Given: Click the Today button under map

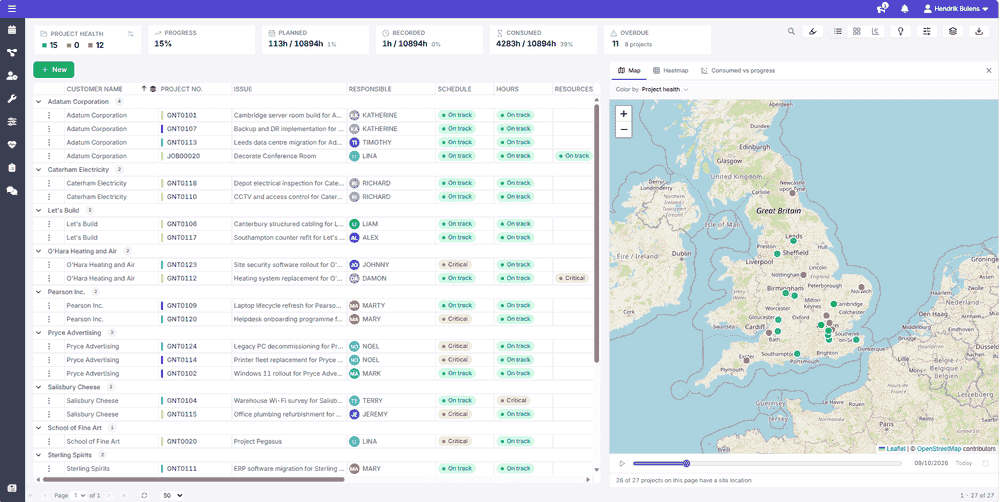Looking at the screenshot, I should click(x=964, y=464).
